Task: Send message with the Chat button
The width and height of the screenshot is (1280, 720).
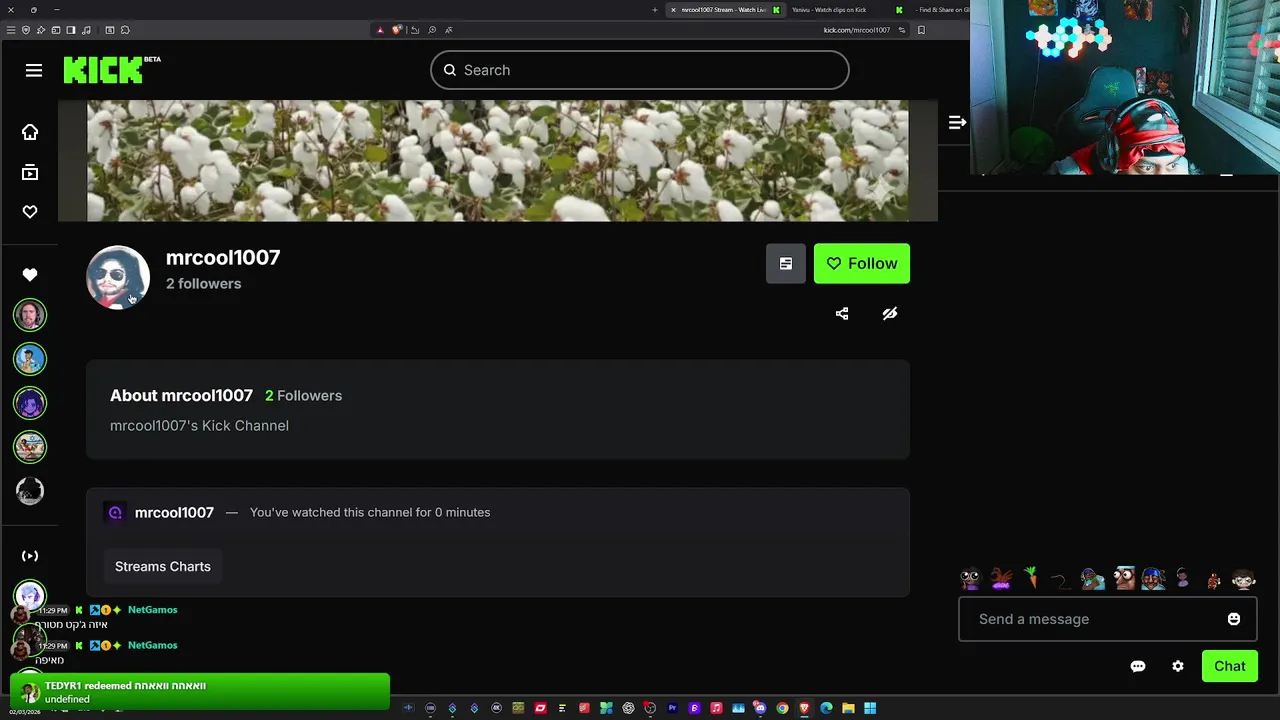Action: click(x=1230, y=666)
